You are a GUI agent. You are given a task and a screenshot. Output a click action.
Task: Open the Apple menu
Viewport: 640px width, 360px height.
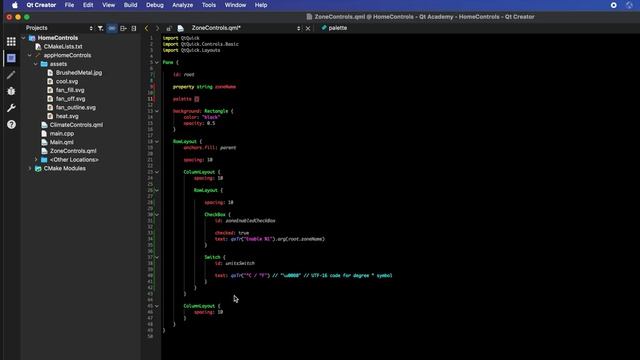click(x=15, y=5)
